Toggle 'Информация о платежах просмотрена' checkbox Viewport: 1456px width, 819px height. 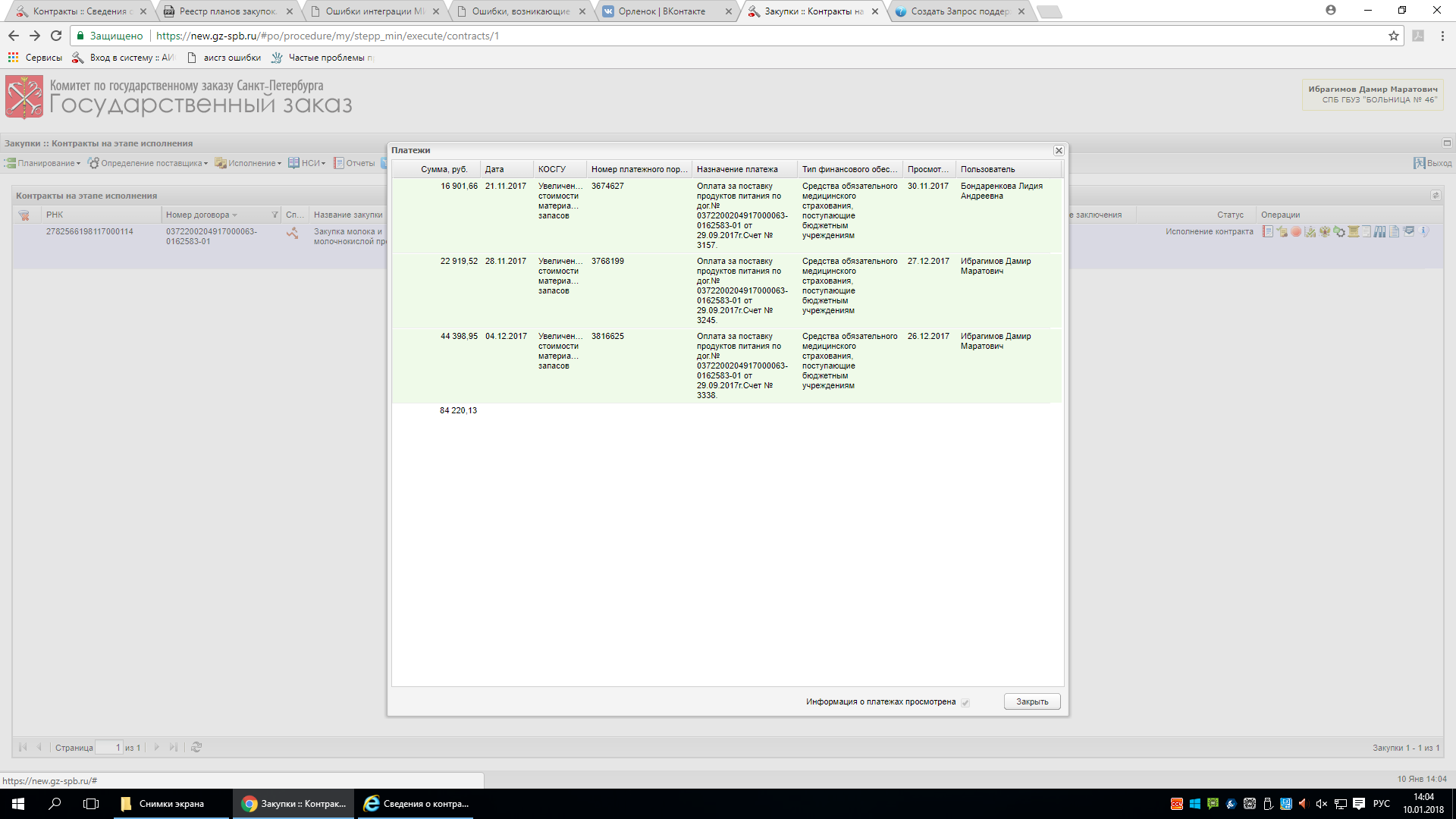tap(965, 702)
